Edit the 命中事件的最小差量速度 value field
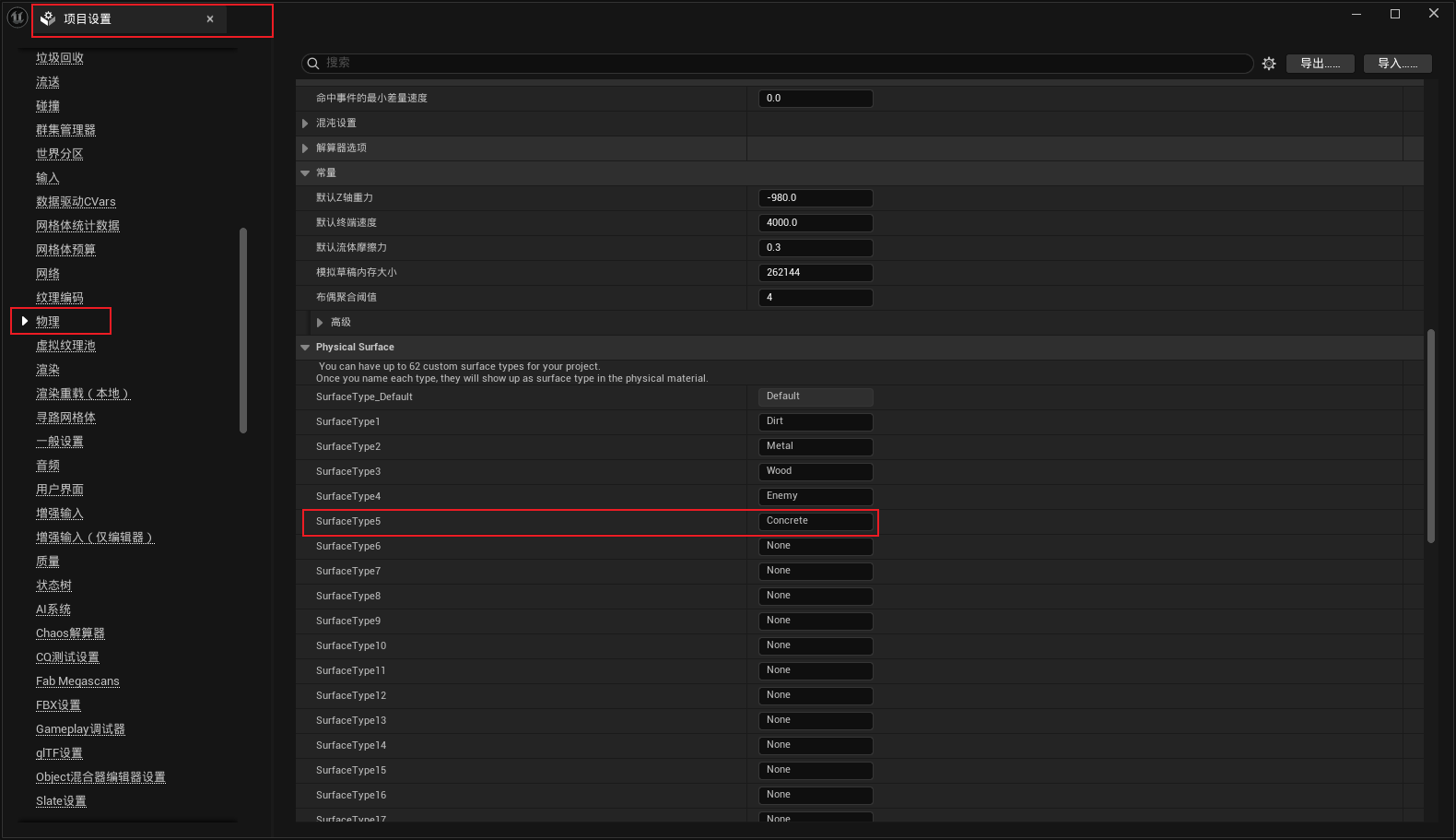Image resolution: width=1456 pixels, height=840 pixels. pyautogui.click(x=815, y=99)
